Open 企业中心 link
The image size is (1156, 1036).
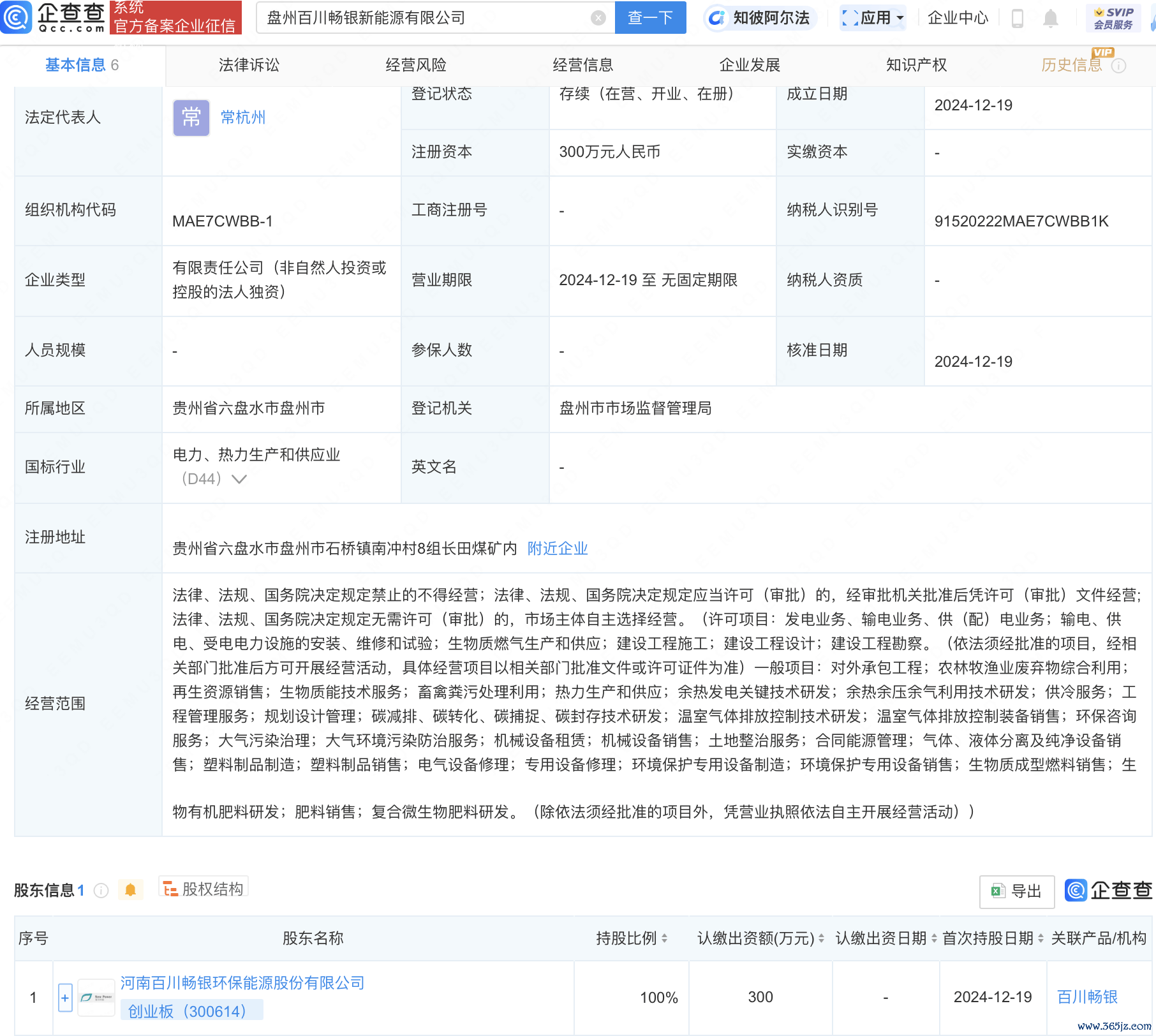(x=958, y=18)
